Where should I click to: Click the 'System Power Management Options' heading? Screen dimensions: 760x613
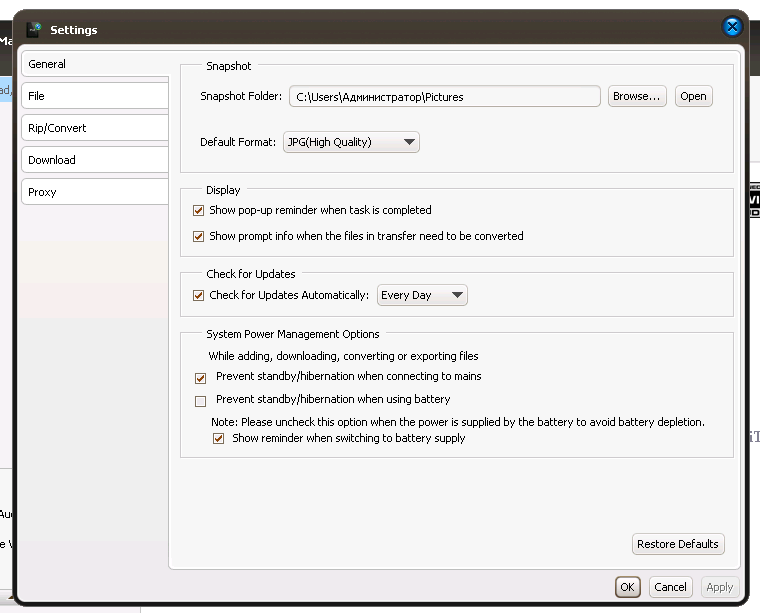(x=293, y=334)
